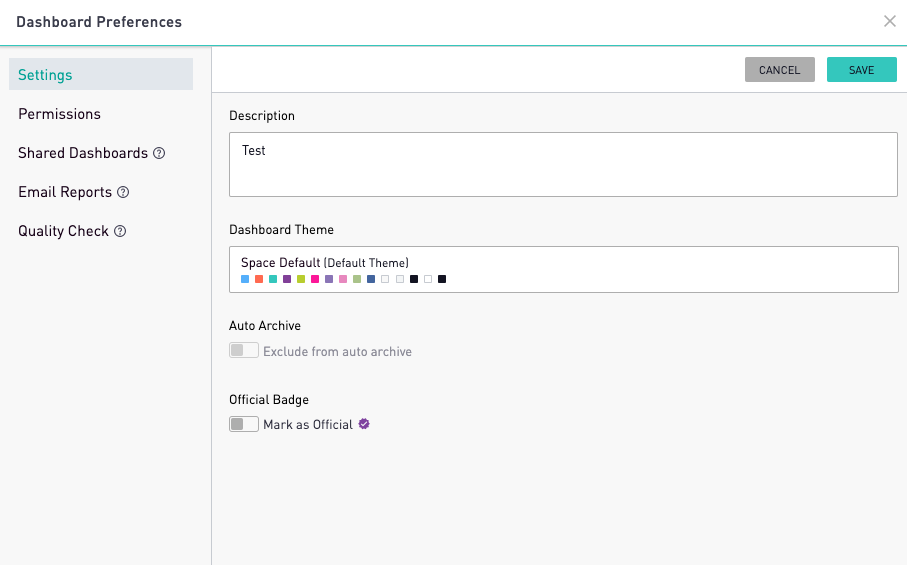Click into the Description text field
Image resolution: width=907 pixels, height=565 pixels.
[x=563, y=165]
